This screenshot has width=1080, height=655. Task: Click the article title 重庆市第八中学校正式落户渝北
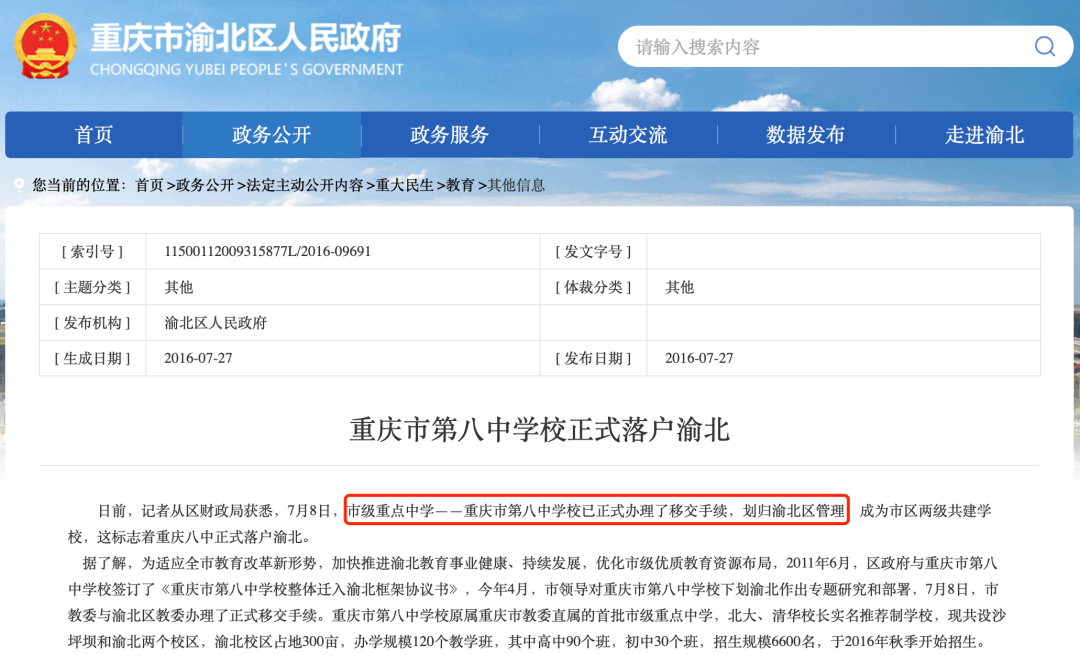(539, 430)
